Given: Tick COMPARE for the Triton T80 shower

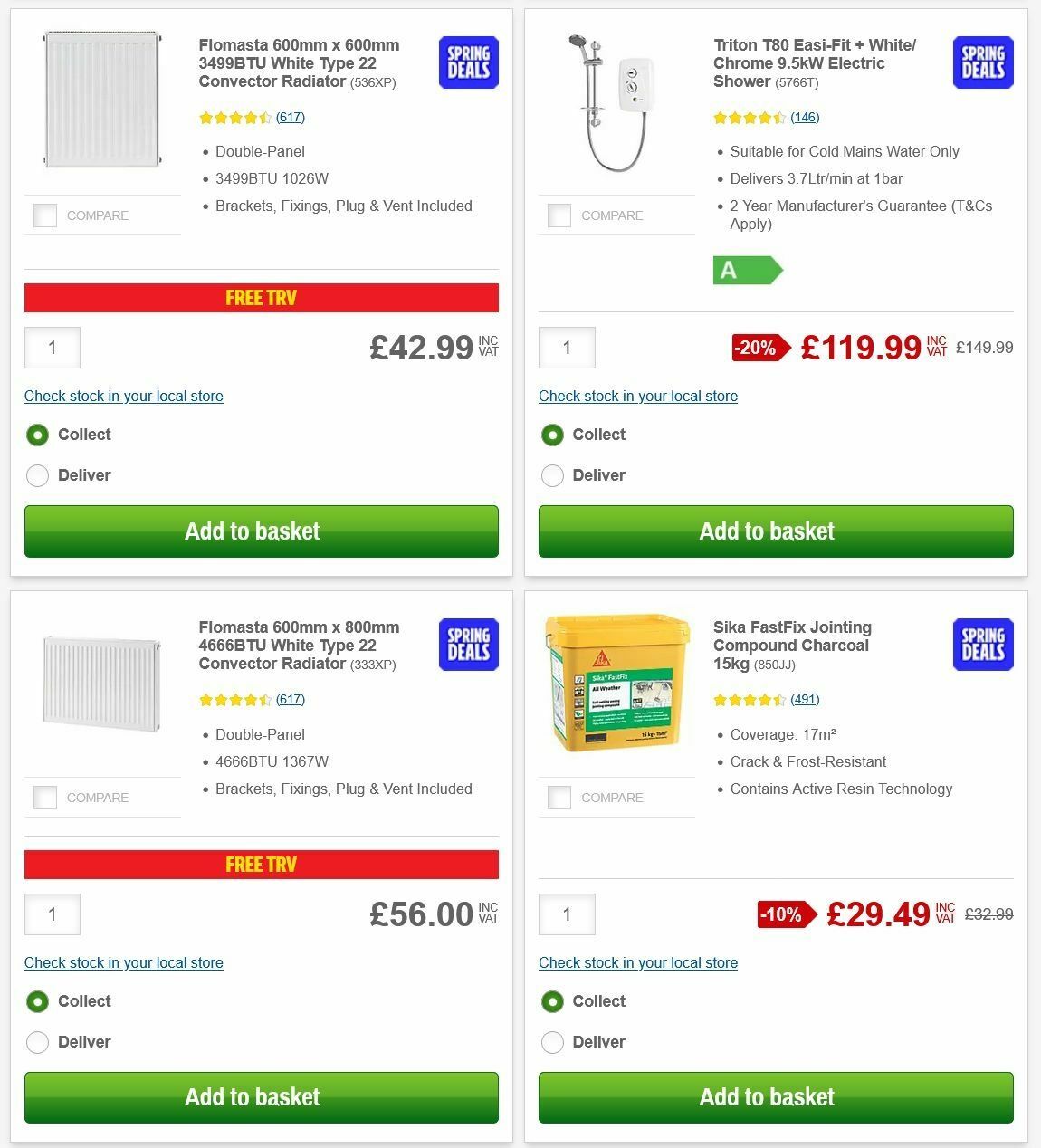Looking at the screenshot, I should click(559, 215).
